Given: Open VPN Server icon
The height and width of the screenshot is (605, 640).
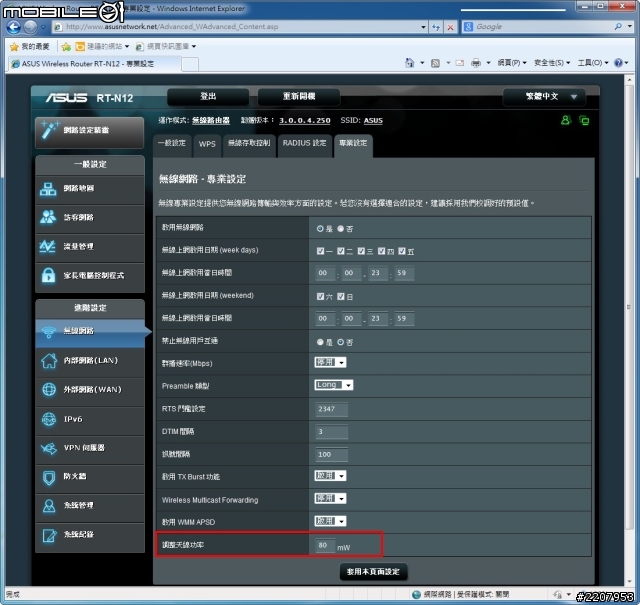Looking at the screenshot, I should [x=49, y=448].
